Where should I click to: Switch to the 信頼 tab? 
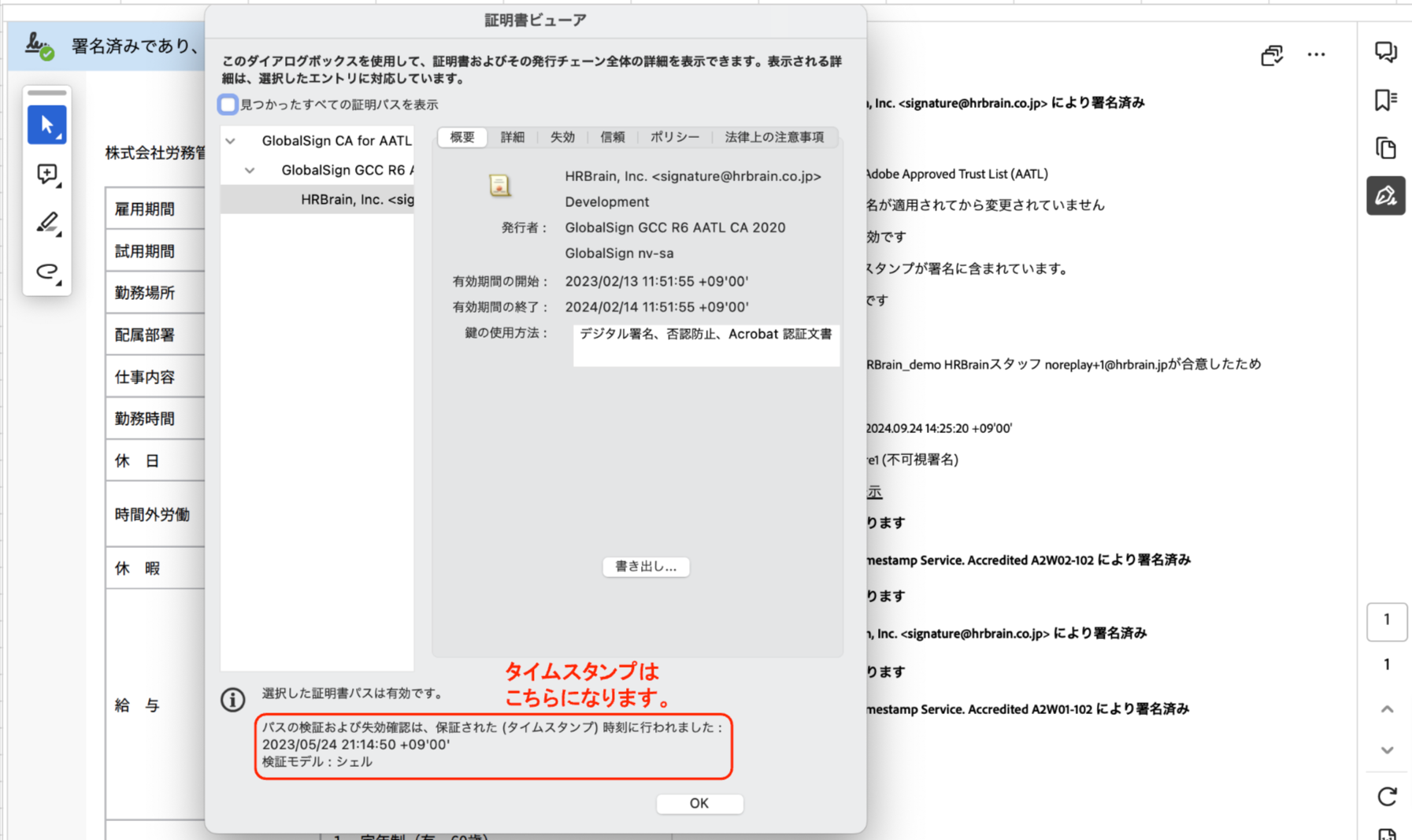coord(613,137)
